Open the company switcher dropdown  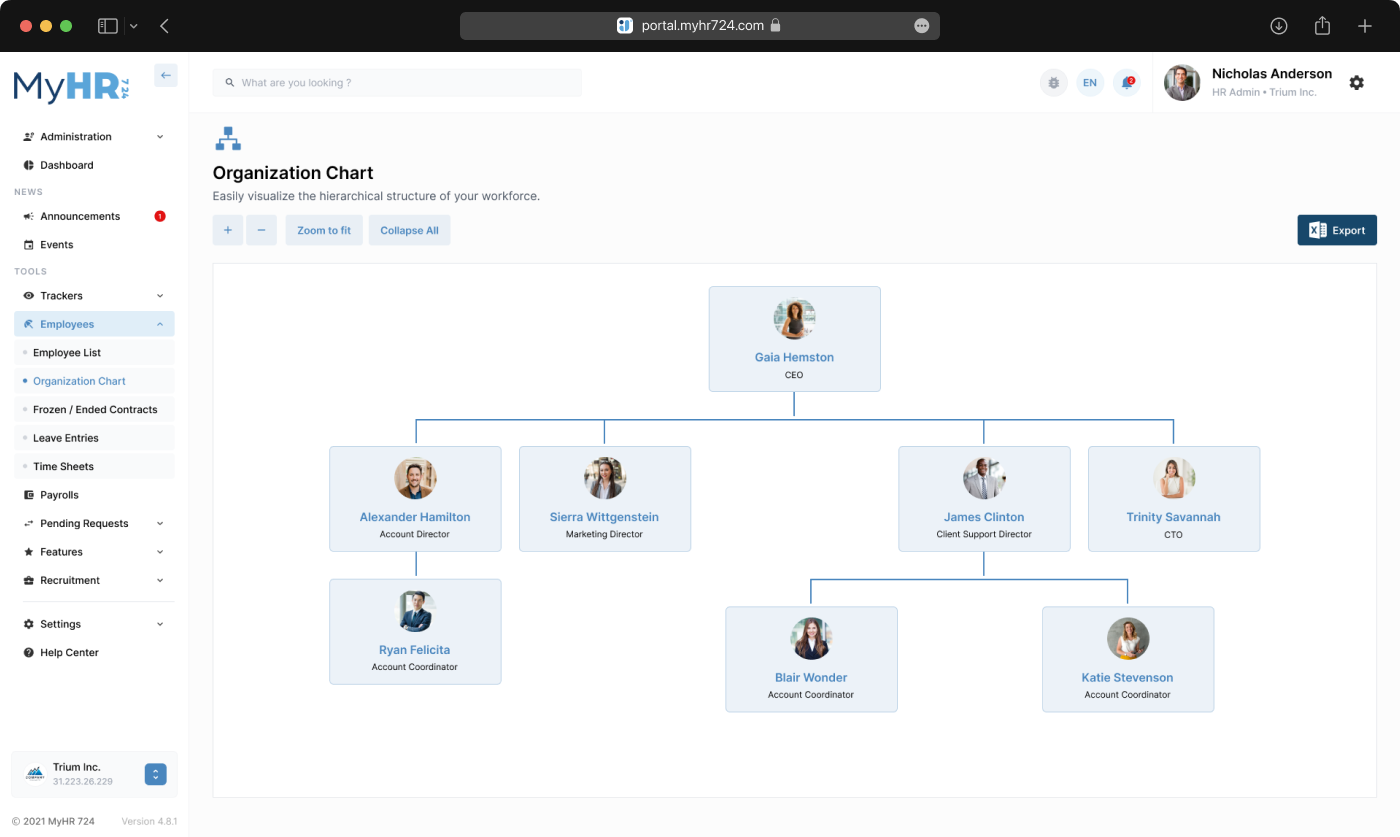click(155, 774)
